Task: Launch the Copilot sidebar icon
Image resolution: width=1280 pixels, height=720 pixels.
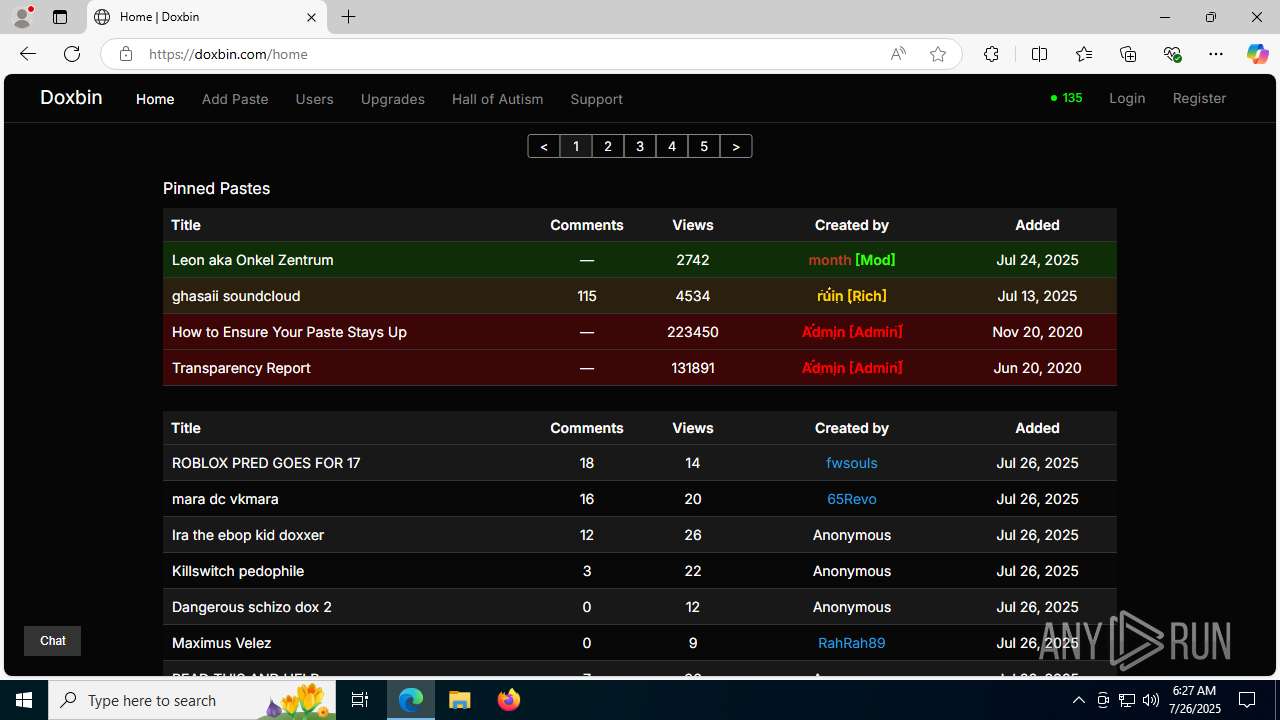Action: click(1257, 54)
